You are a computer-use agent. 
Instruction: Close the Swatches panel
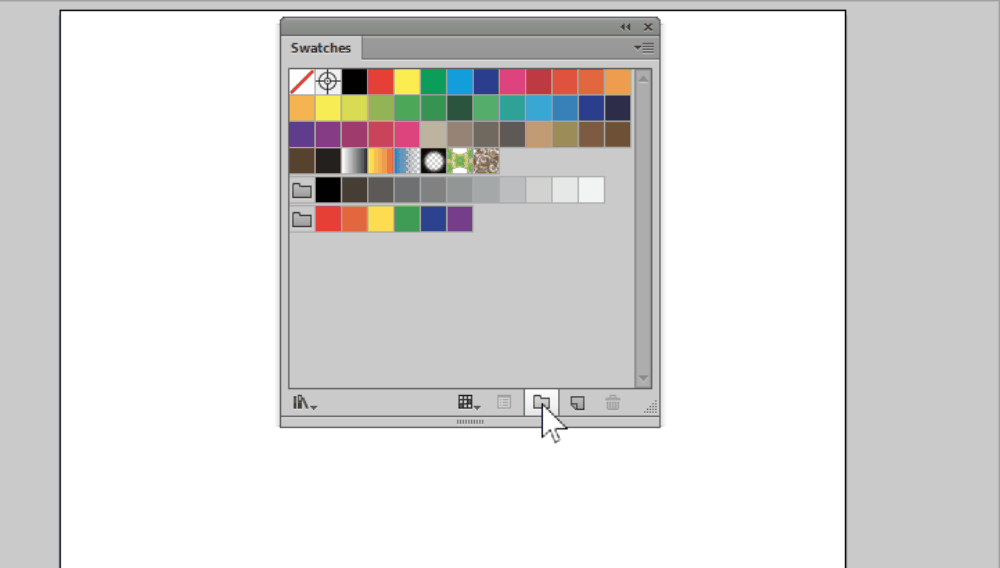pos(648,27)
